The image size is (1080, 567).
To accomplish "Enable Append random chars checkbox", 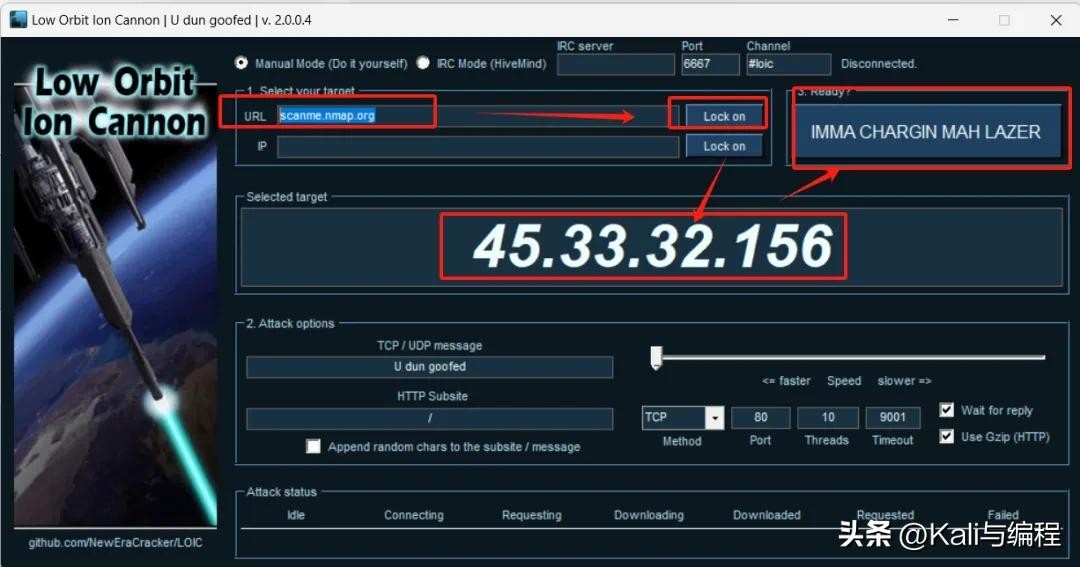I will tap(314, 446).
